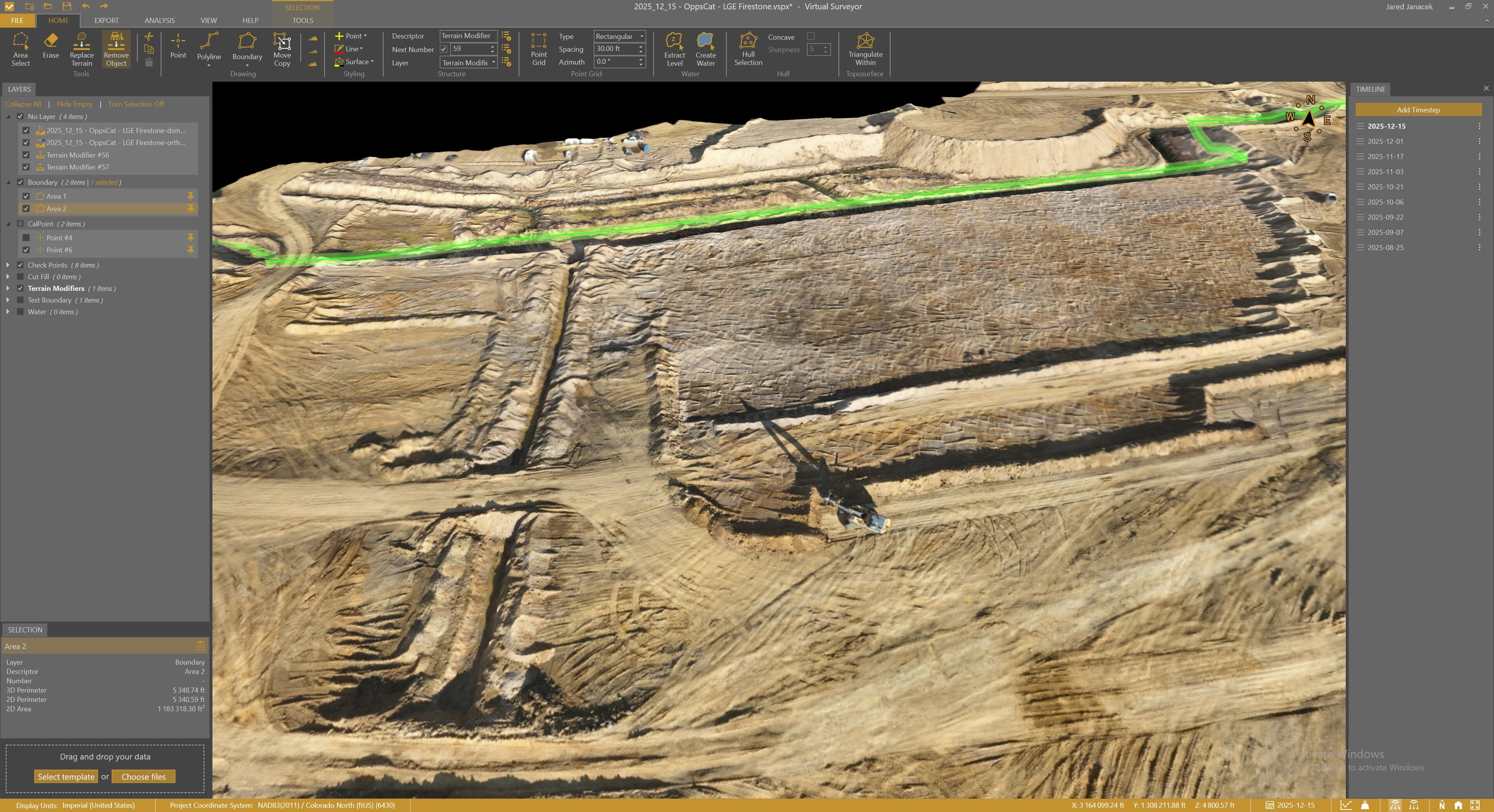The width and height of the screenshot is (1494, 812).
Task: Click apply Descriptor to selection icon
Action: pos(506,36)
